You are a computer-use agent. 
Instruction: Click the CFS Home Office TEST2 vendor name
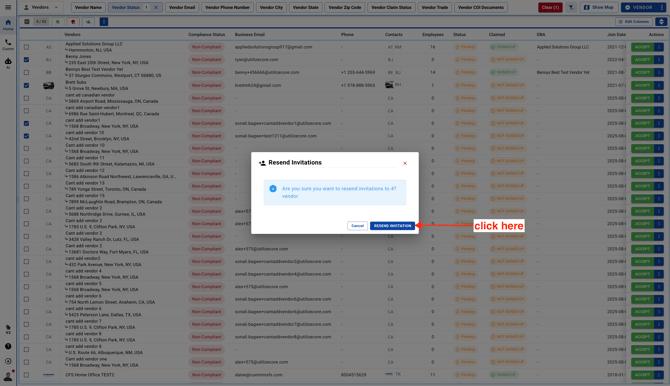(90, 375)
